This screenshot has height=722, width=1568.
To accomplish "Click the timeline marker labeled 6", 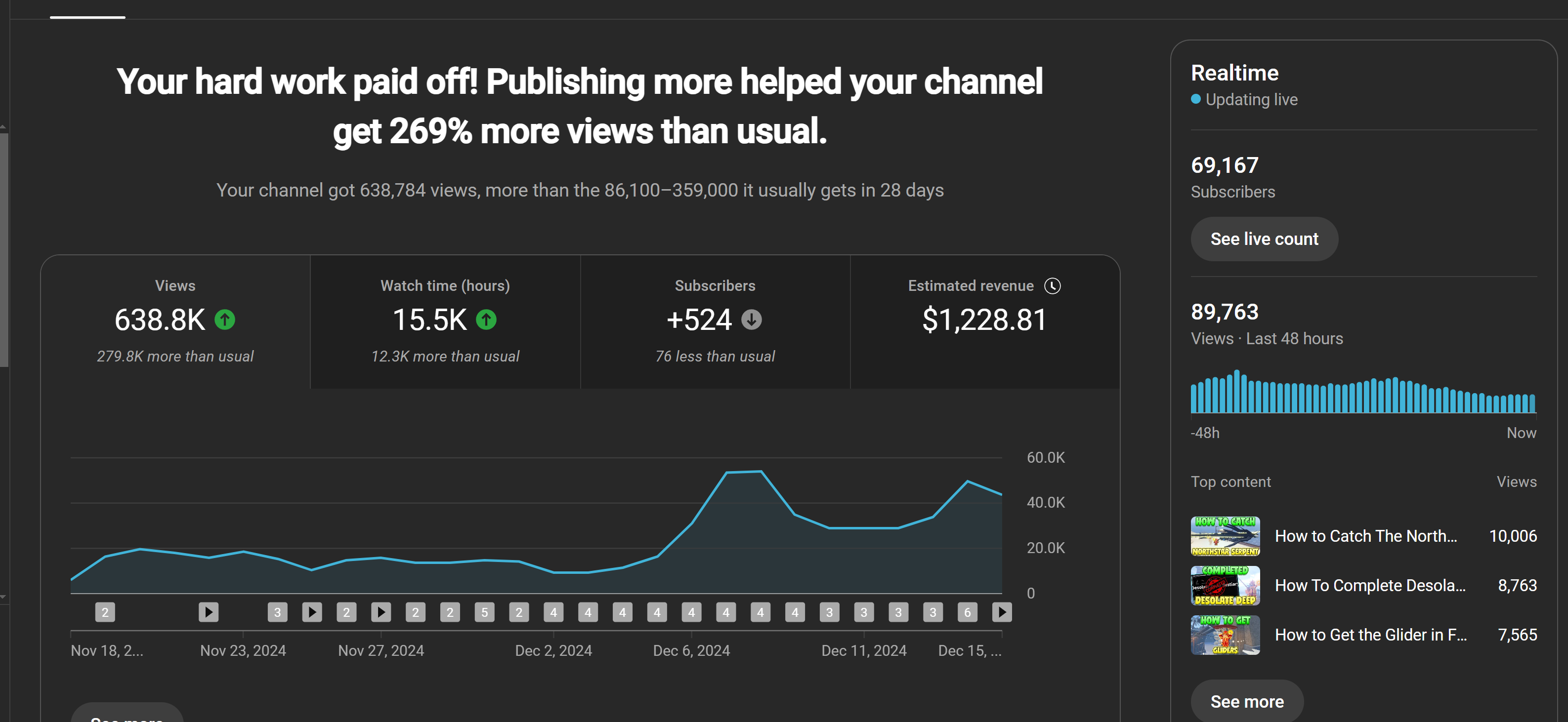I will pos(967,612).
